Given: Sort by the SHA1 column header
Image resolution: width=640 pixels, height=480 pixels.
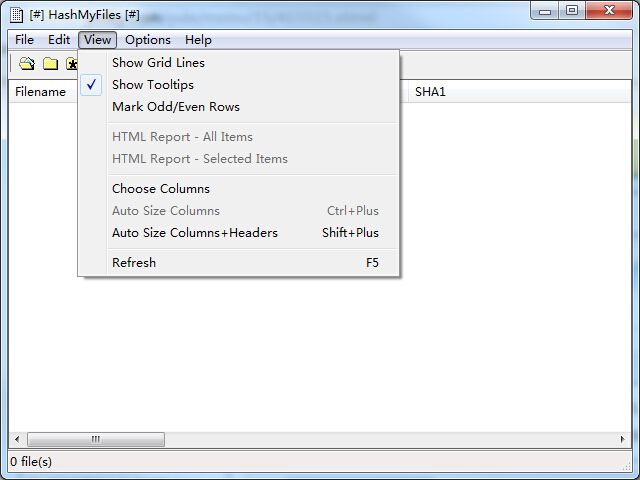Looking at the screenshot, I should tap(519, 92).
